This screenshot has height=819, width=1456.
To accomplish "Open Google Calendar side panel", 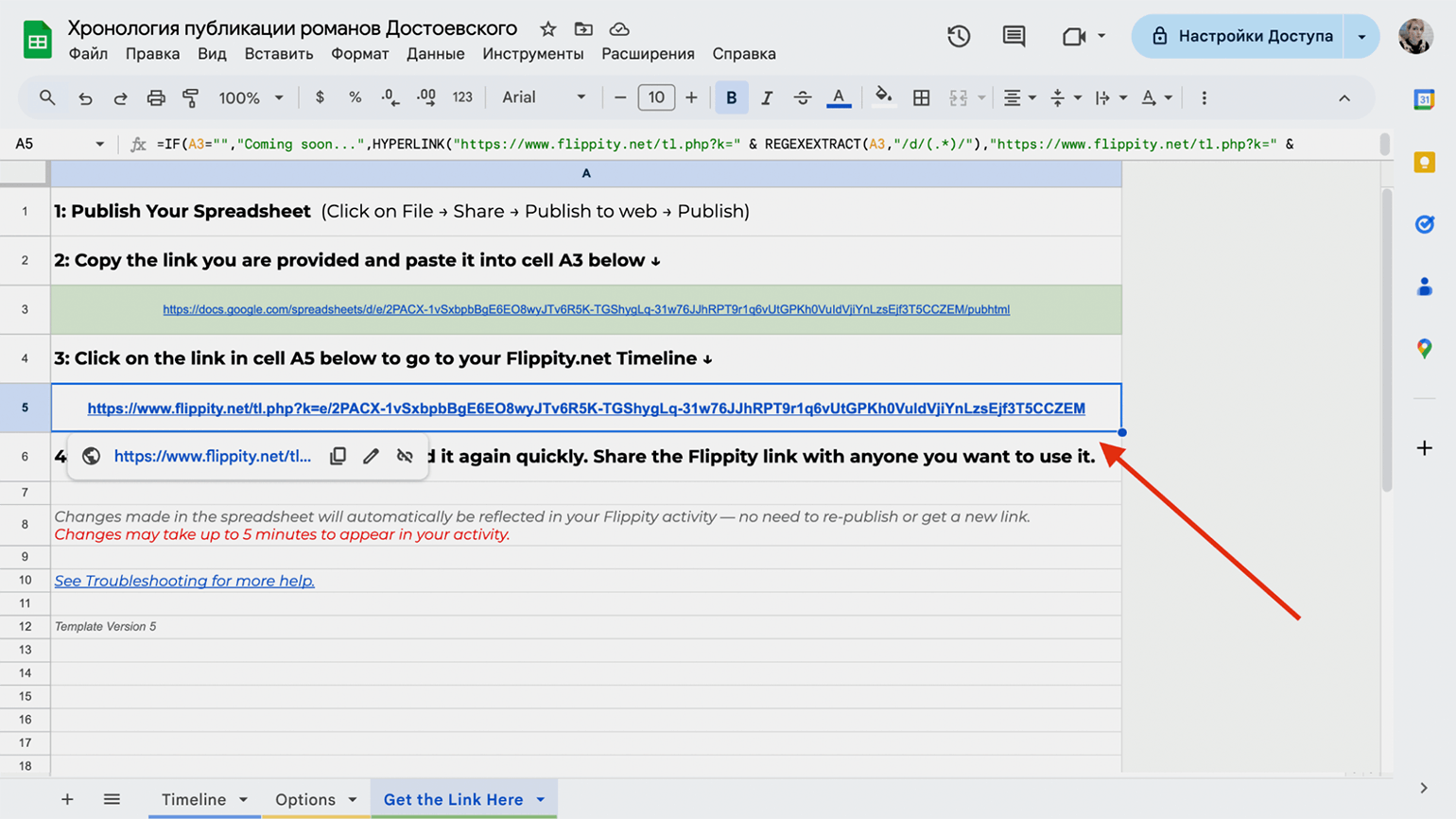I will [1424, 99].
